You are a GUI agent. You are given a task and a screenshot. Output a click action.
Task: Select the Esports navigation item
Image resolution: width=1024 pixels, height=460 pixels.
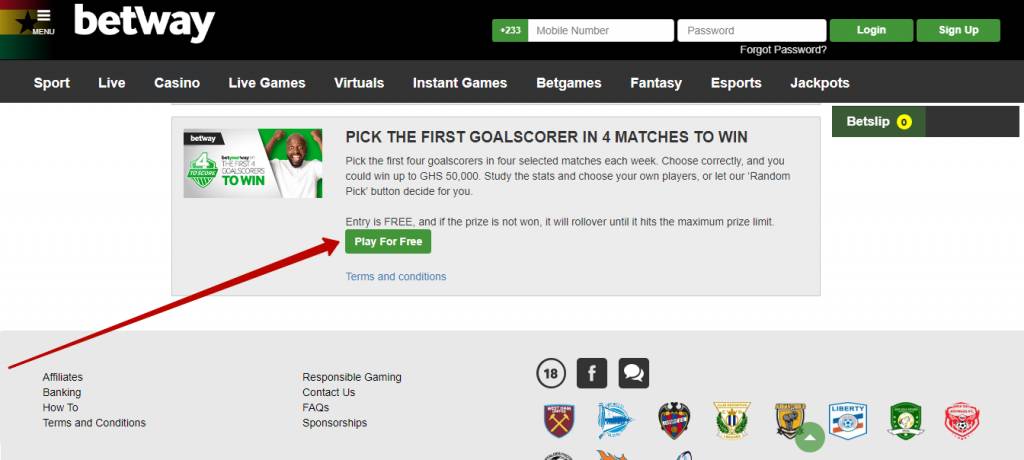point(736,83)
